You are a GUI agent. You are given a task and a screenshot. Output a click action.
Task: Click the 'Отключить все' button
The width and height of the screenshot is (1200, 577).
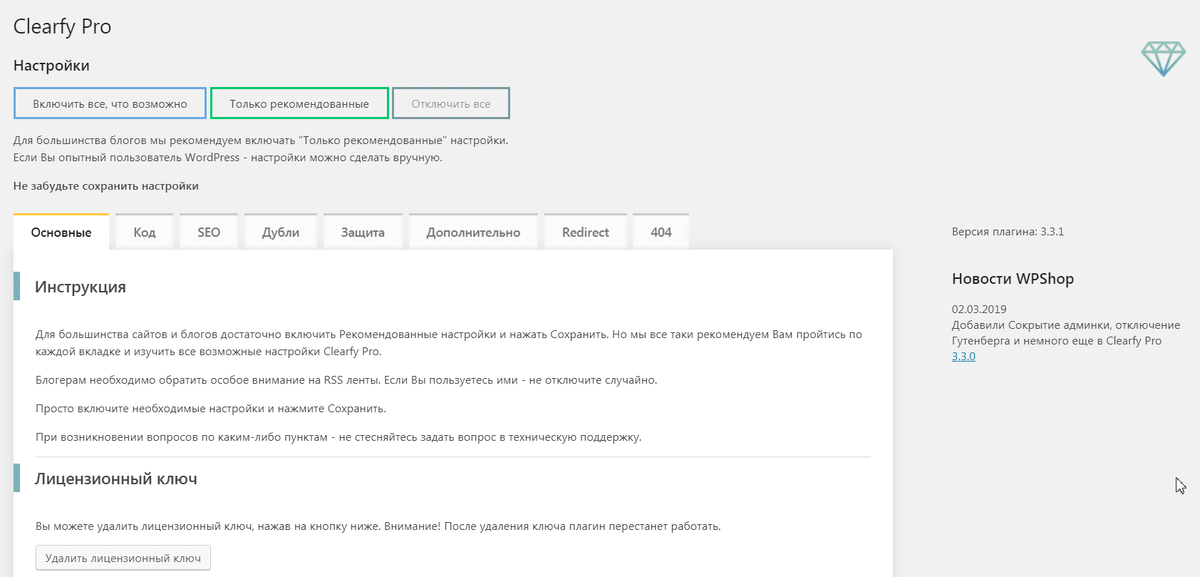pyautogui.click(x=451, y=103)
